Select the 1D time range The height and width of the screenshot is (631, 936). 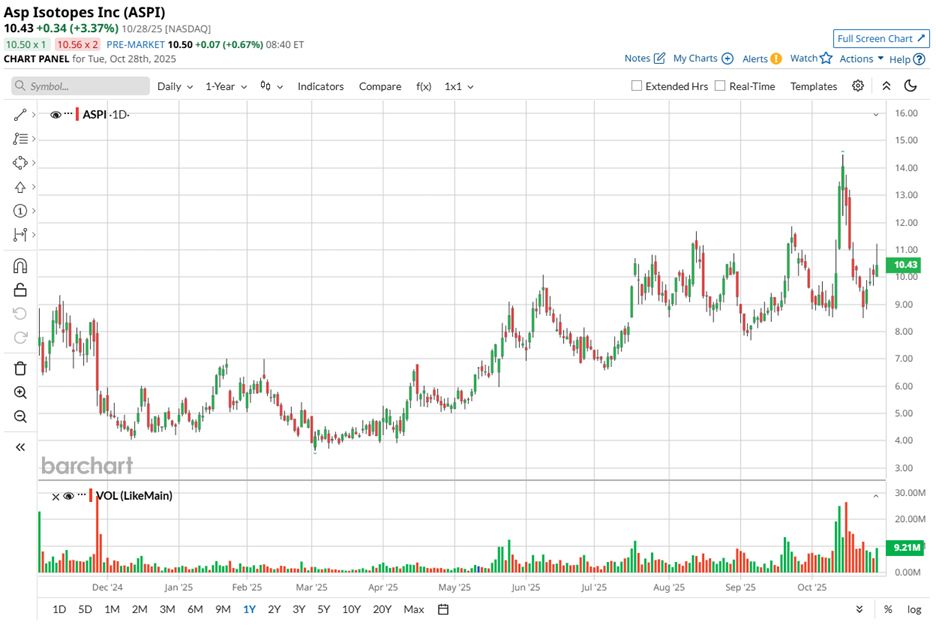click(59, 610)
